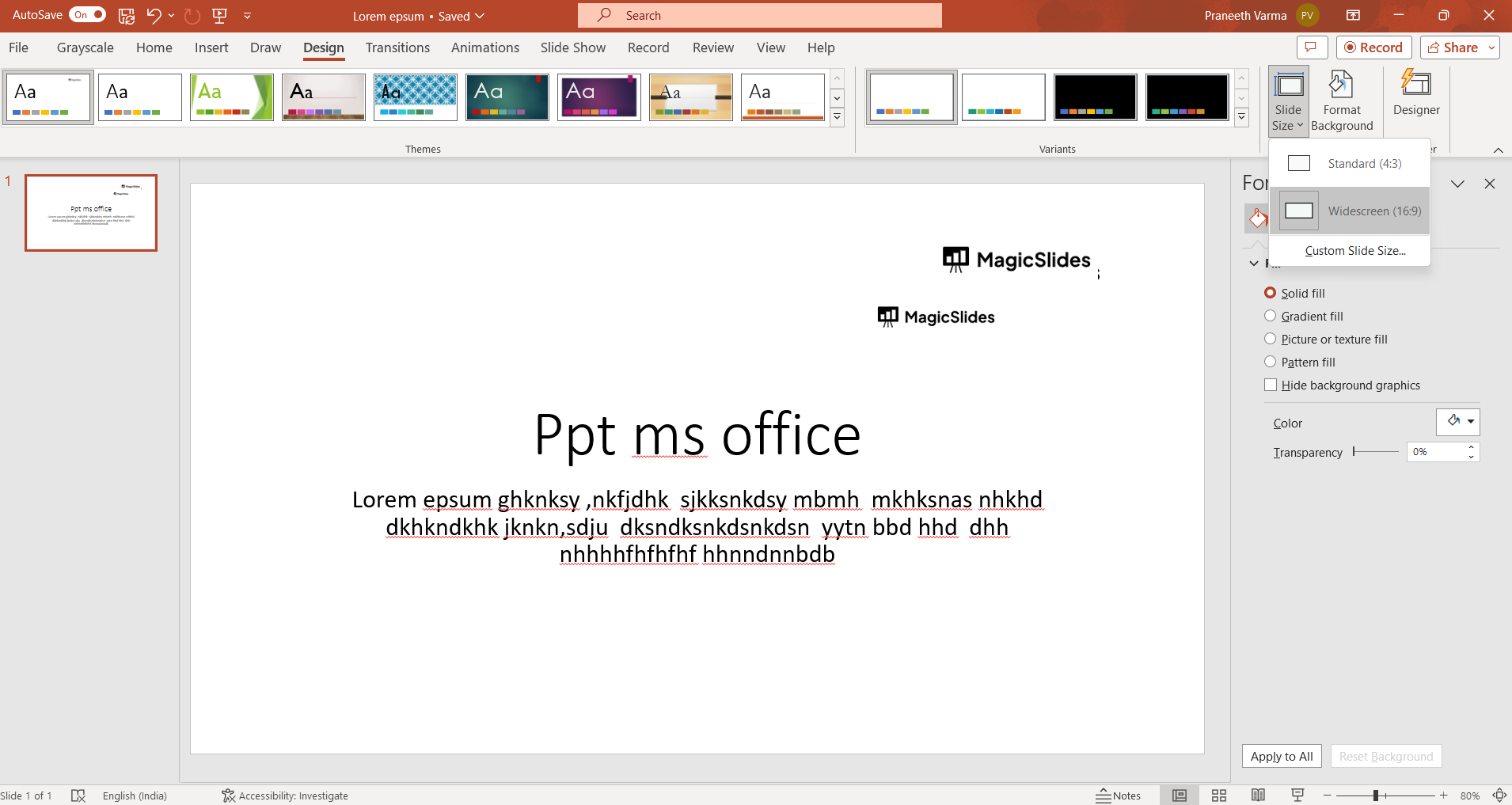Viewport: 1512px width, 805px height.
Task: Click the Undo arrow icon
Action: 154,15
